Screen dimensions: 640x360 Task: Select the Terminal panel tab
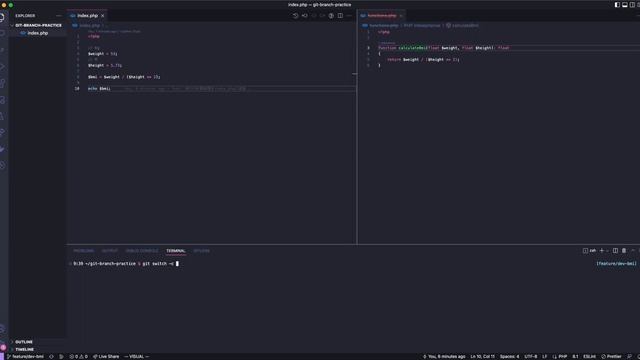(176, 251)
